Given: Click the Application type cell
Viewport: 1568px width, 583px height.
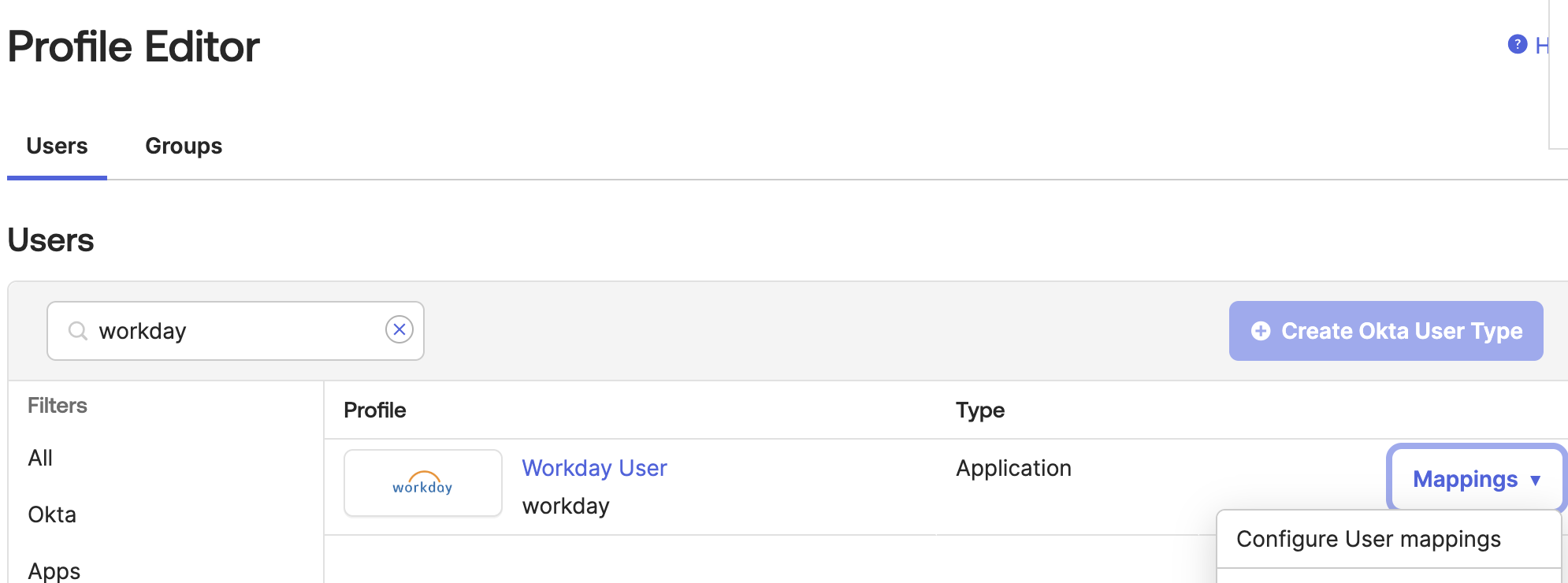Looking at the screenshot, I should coord(1013,468).
